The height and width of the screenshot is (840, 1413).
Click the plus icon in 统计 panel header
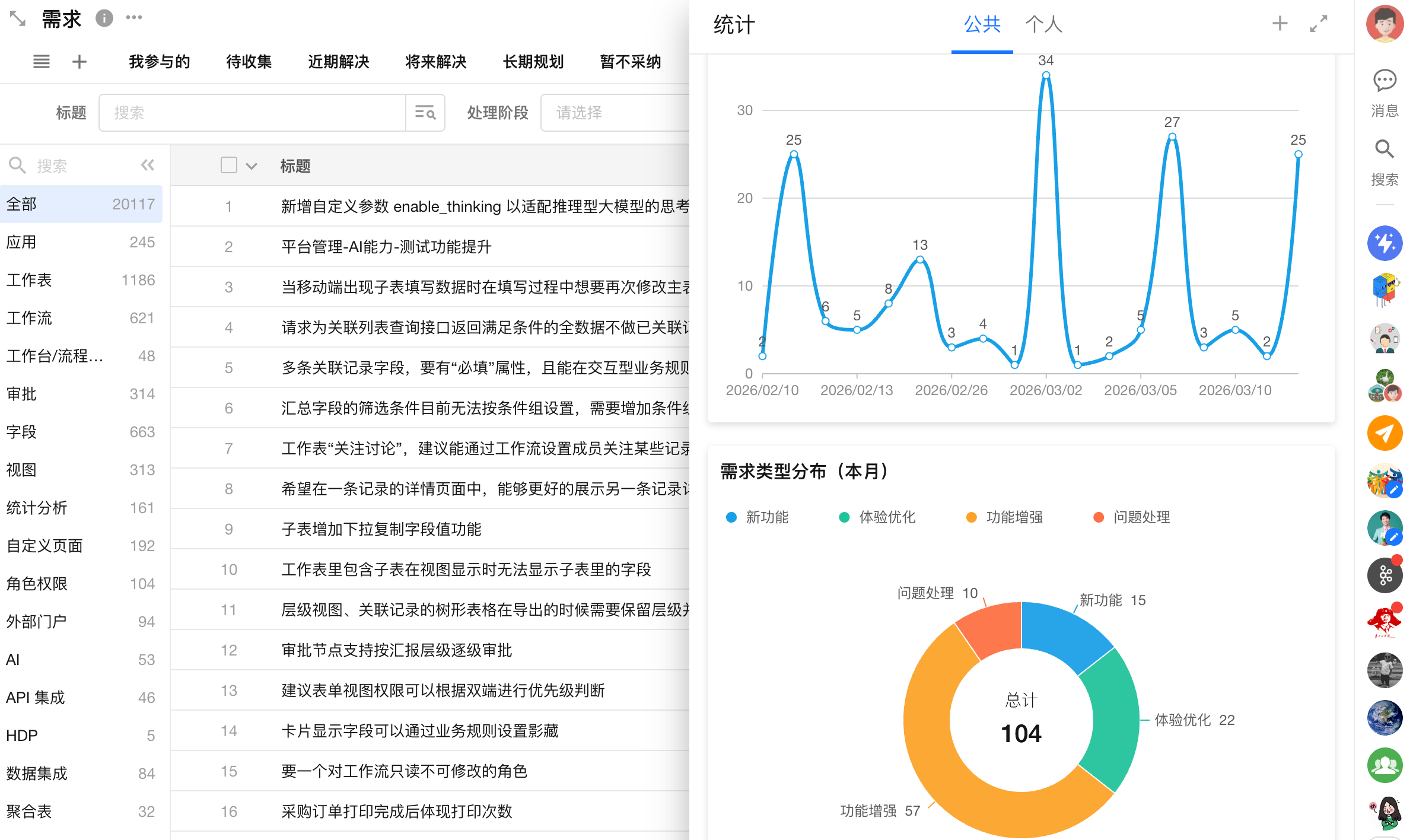[x=1280, y=24]
